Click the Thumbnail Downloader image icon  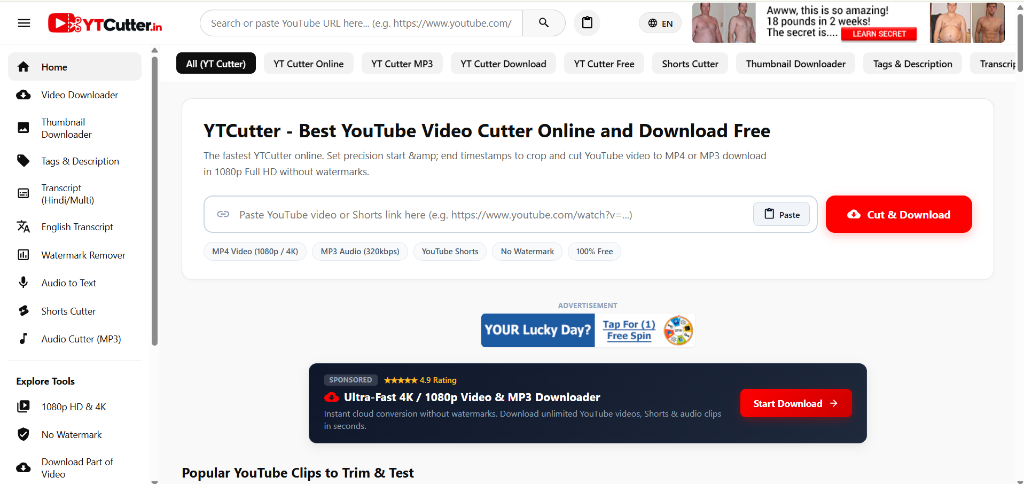point(24,128)
